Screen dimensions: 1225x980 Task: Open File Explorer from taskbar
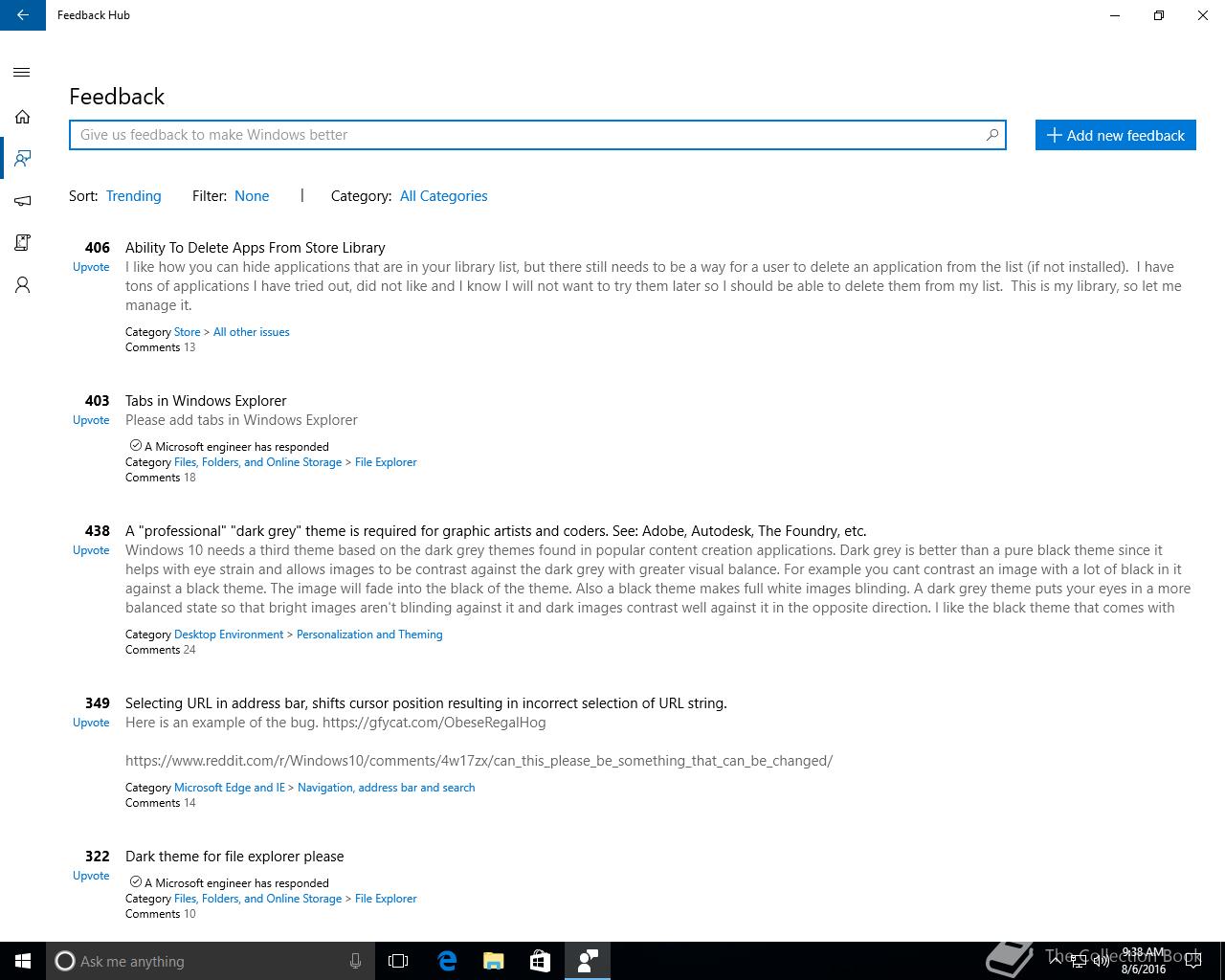494,961
